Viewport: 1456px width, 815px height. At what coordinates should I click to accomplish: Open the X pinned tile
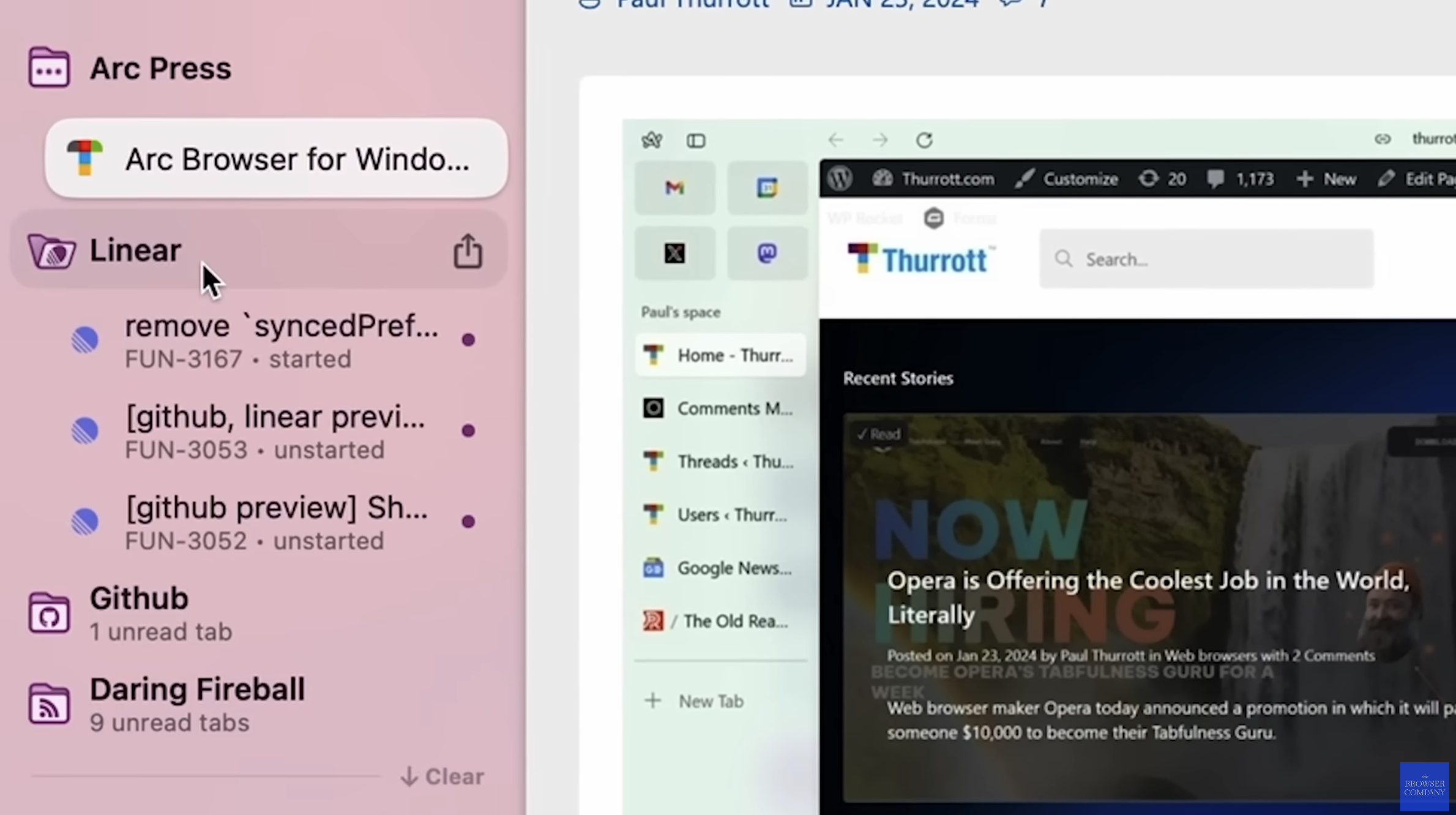[x=674, y=253]
